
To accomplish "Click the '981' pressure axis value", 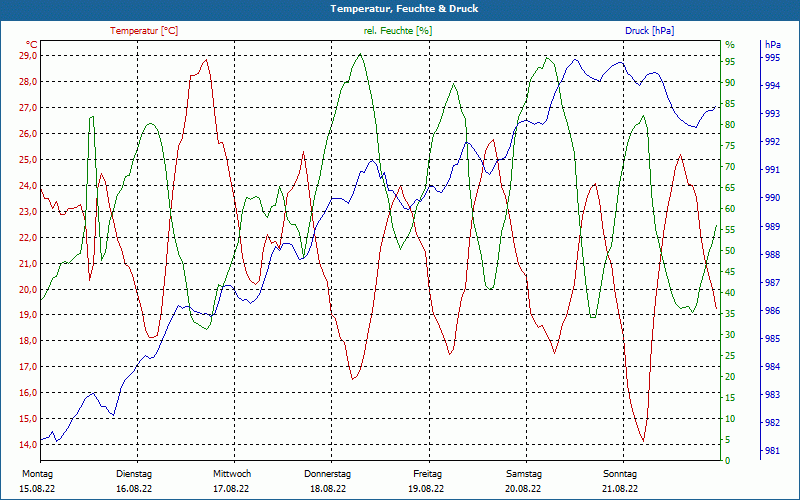I will tap(772, 451).
